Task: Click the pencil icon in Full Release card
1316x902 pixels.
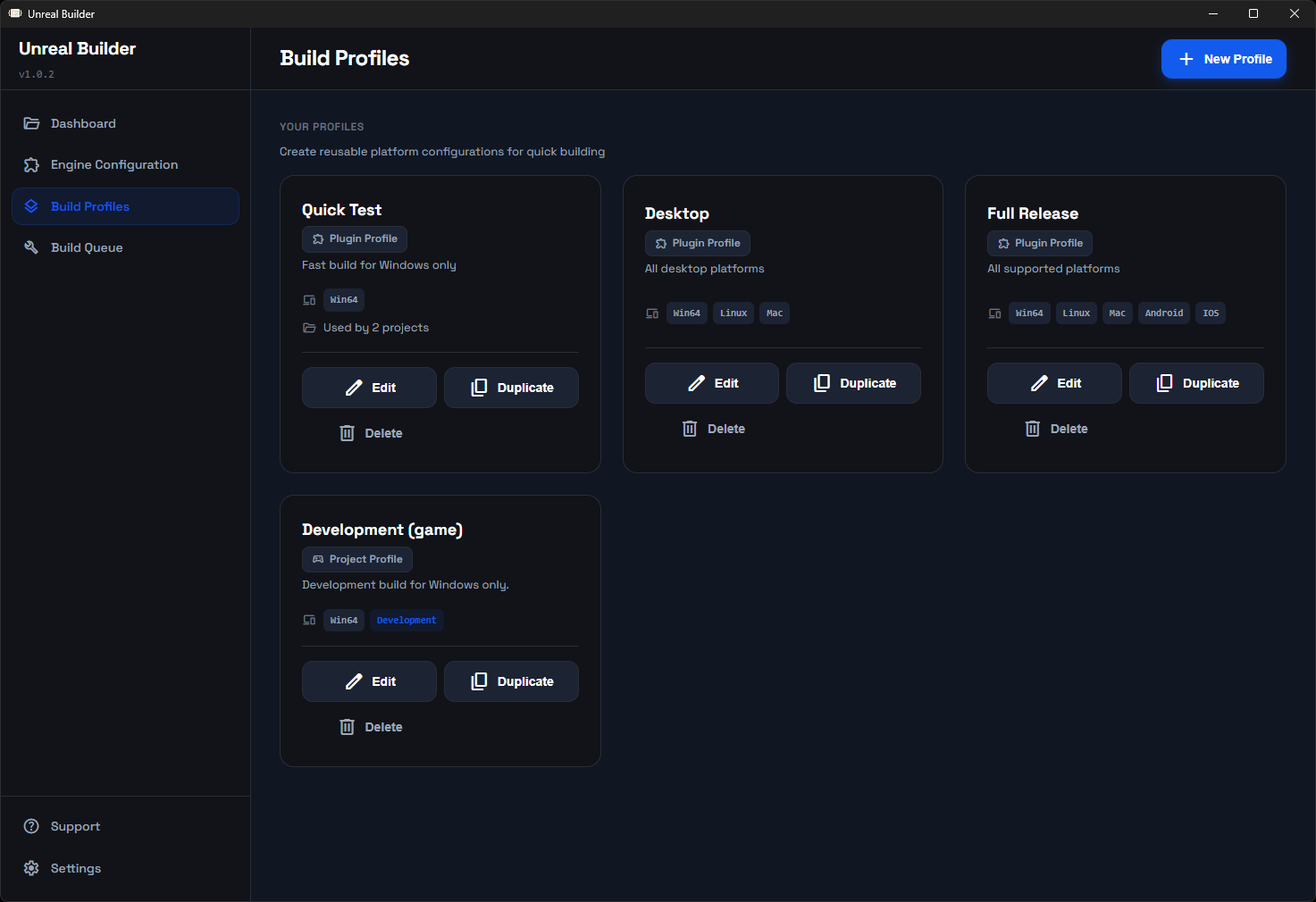Action: click(1039, 383)
